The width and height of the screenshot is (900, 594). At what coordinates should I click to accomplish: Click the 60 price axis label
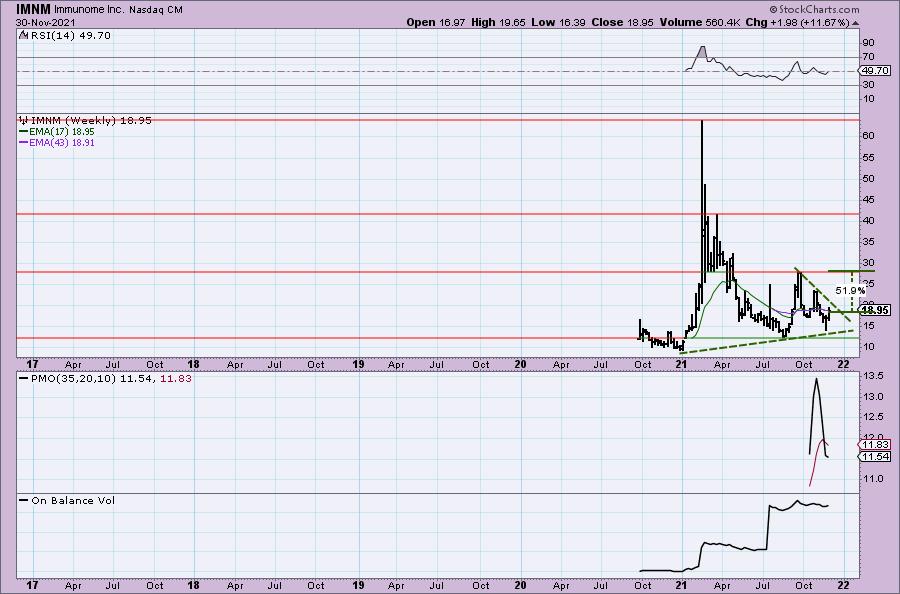868,136
